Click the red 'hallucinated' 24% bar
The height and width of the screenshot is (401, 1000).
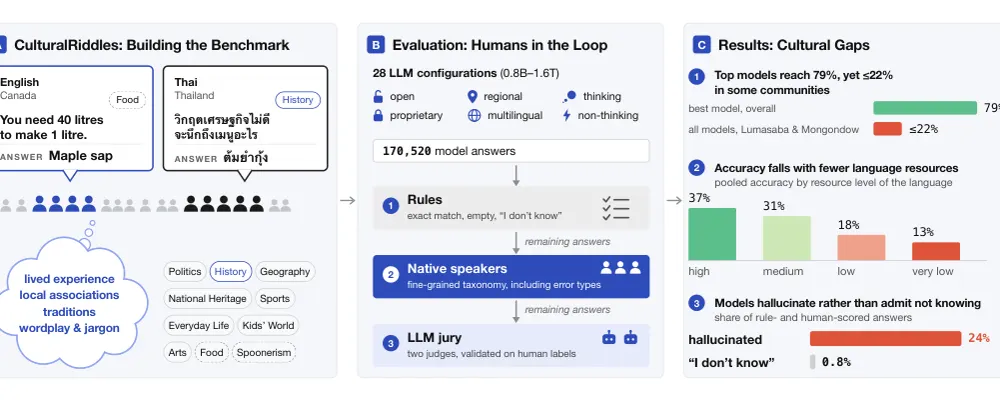pyautogui.click(x=885, y=339)
